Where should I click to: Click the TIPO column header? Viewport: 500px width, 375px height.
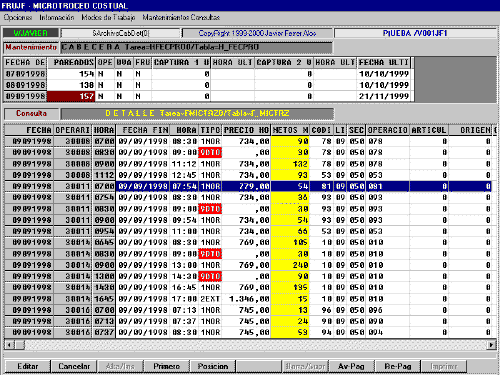[x=210, y=130]
